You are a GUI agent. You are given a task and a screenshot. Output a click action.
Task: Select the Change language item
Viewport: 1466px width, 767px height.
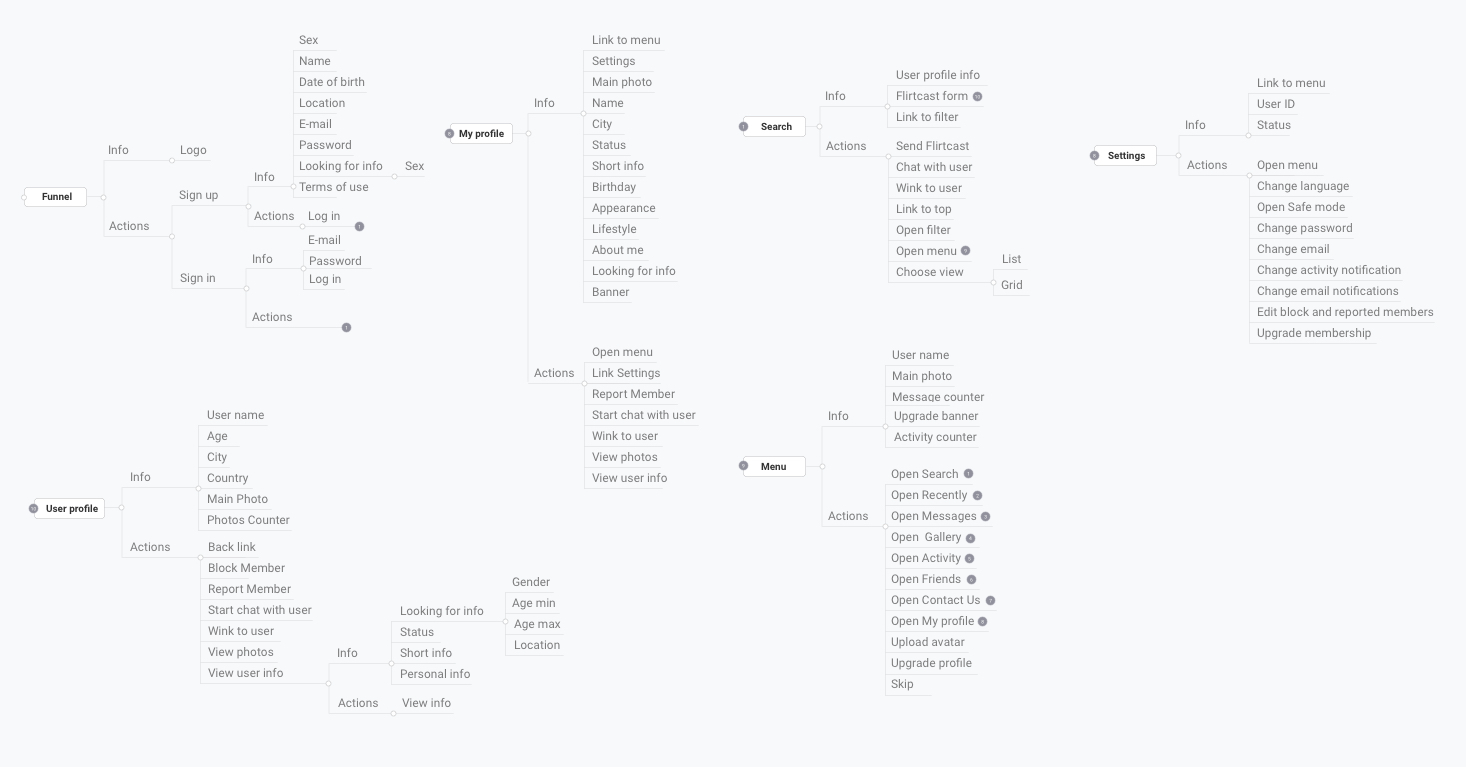point(1302,186)
